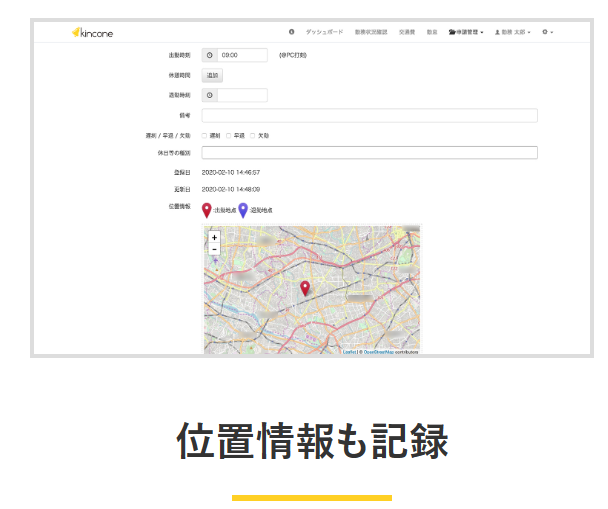Click the 備考 remarks text field
Image resolution: width=608 pixels, height=509 pixels.
pos(370,115)
